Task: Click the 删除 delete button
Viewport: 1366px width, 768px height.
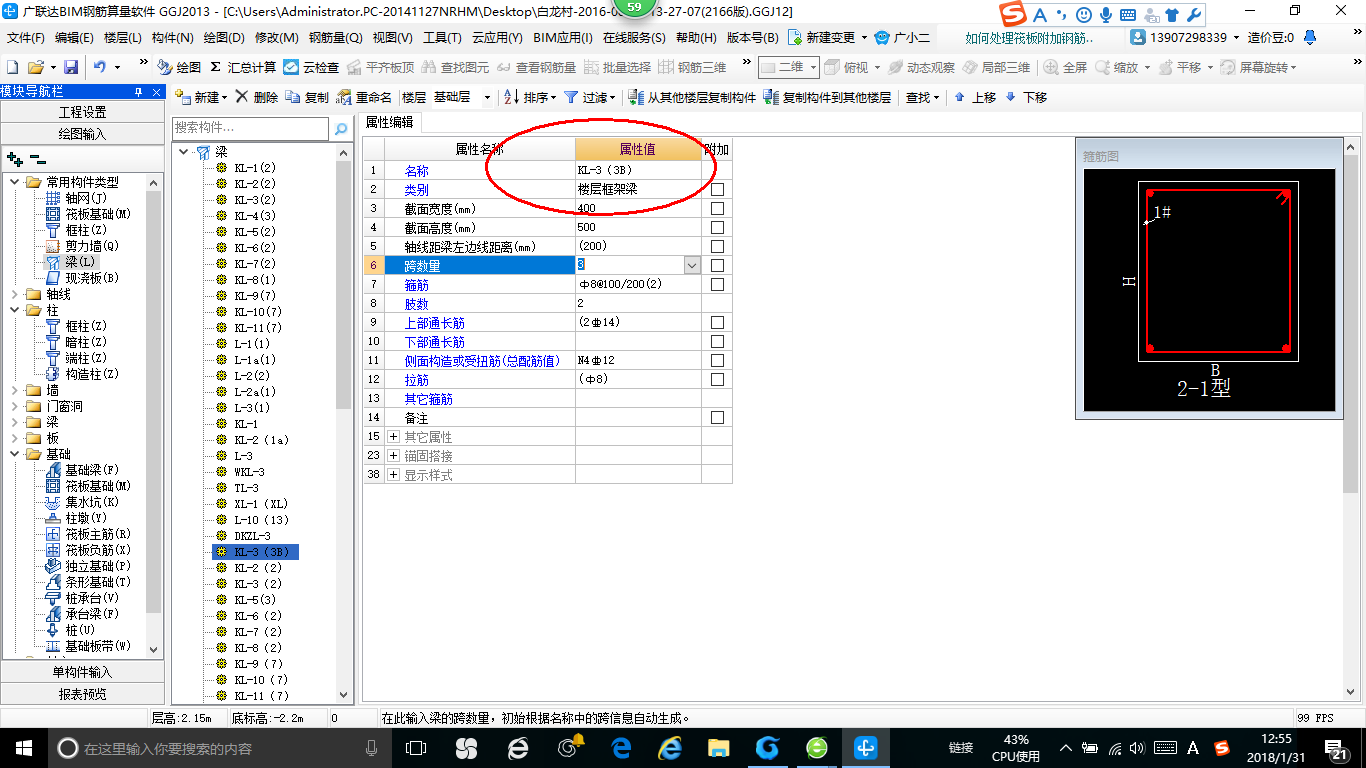Action: coord(256,97)
